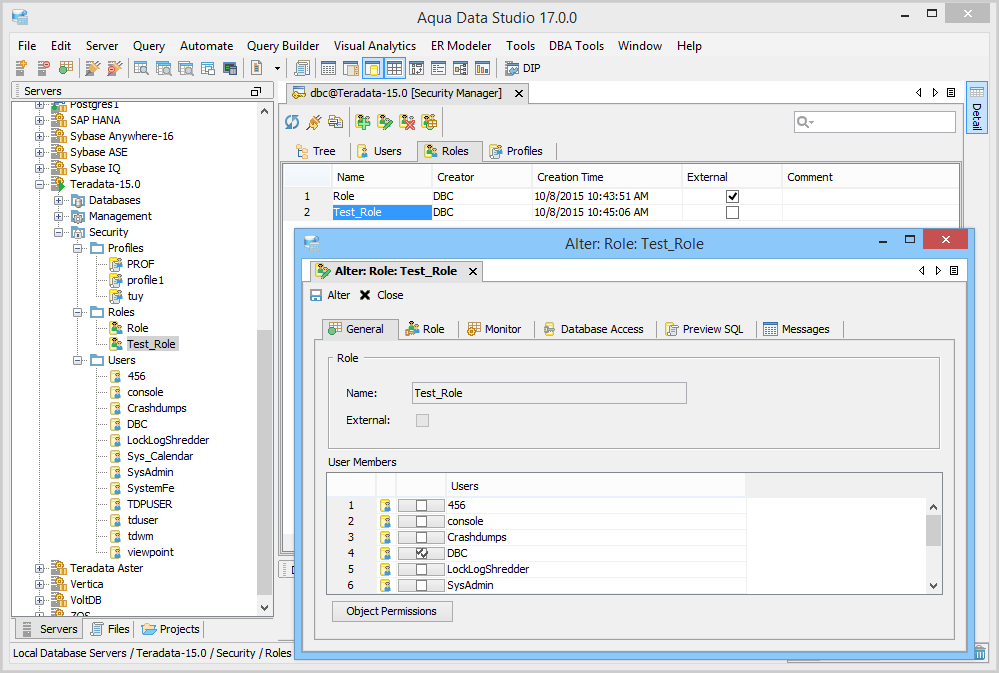Click the plug icon in the Security Manager toolbar

pyautogui.click(x=313, y=122)
